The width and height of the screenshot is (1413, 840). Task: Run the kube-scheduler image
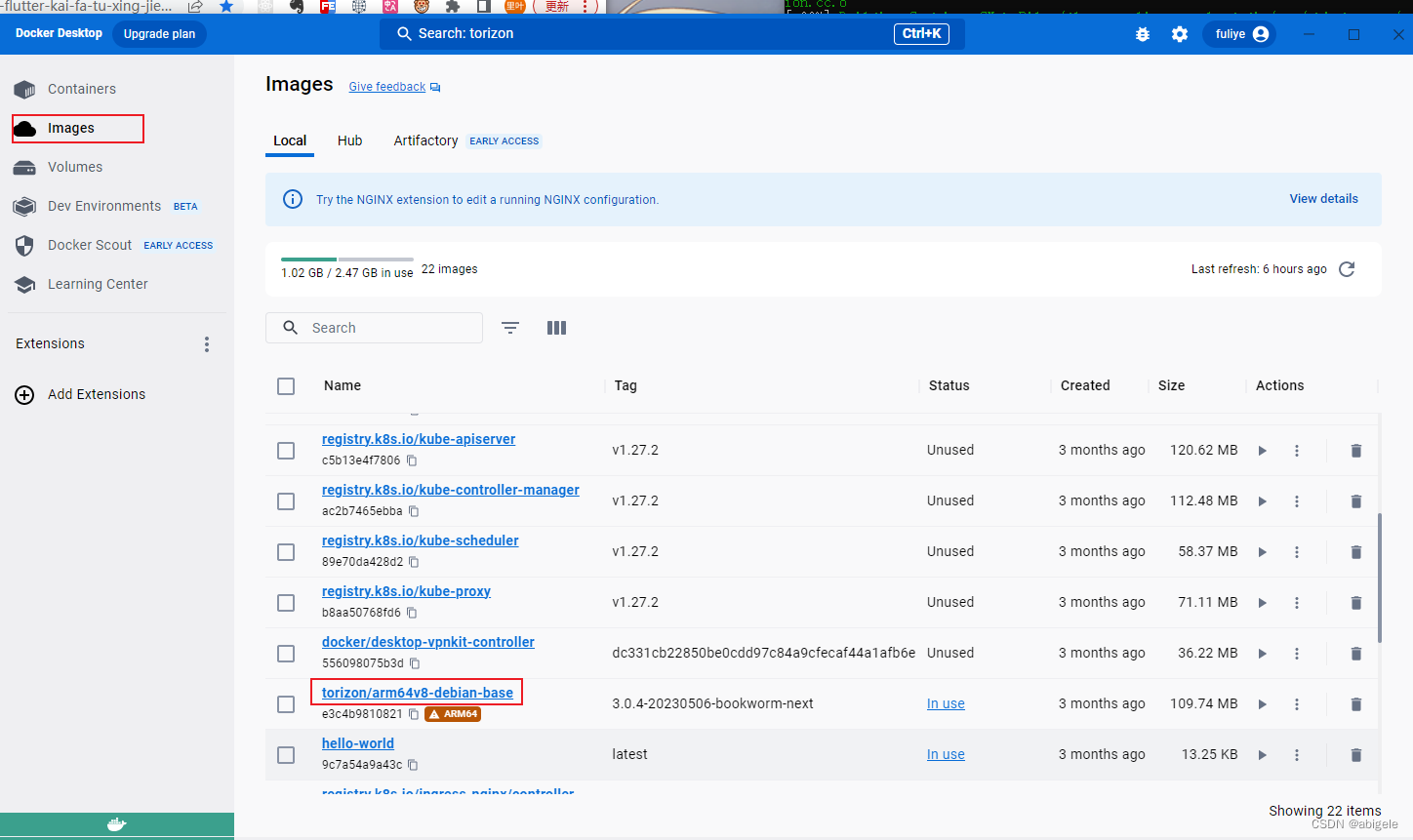[1262, 552]
